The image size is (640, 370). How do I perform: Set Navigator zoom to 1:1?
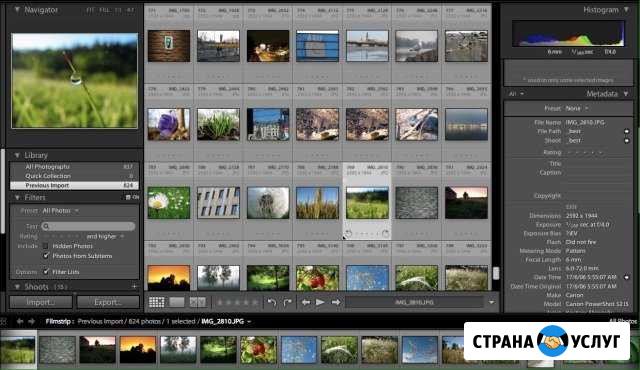118,10
